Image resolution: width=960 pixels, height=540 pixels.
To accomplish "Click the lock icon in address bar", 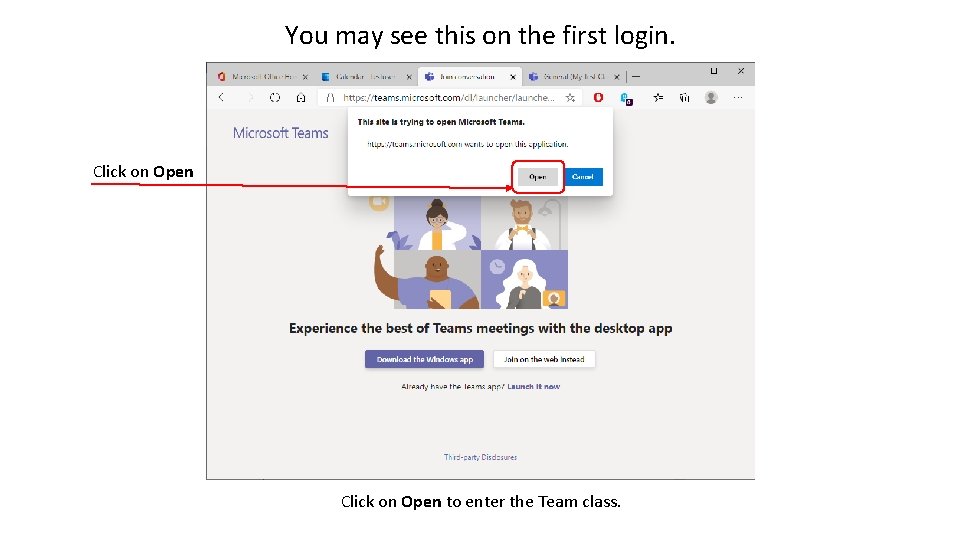I will 331,97.
